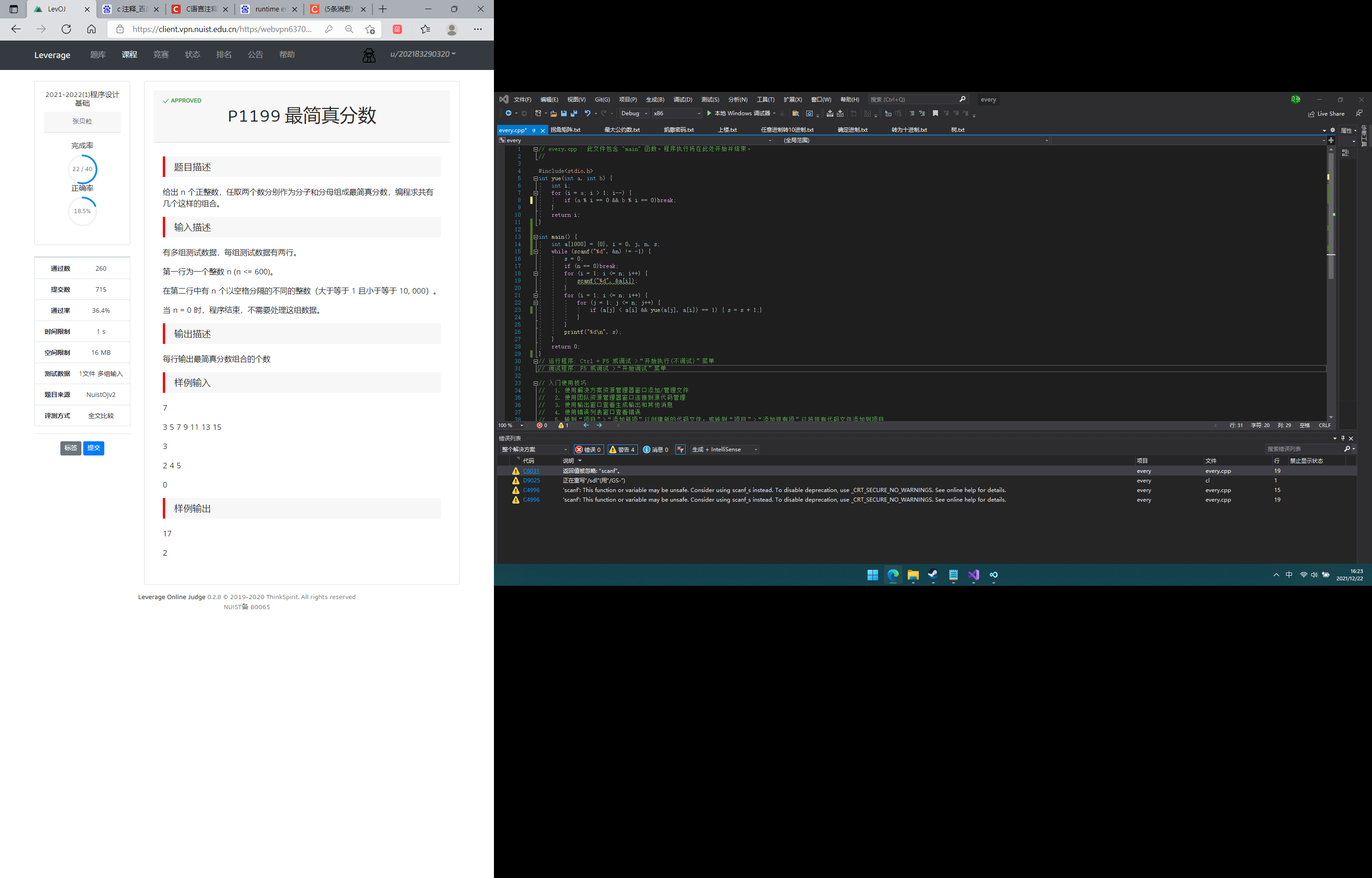Click the feedback icon next to Live Share

coord(1359,113)
